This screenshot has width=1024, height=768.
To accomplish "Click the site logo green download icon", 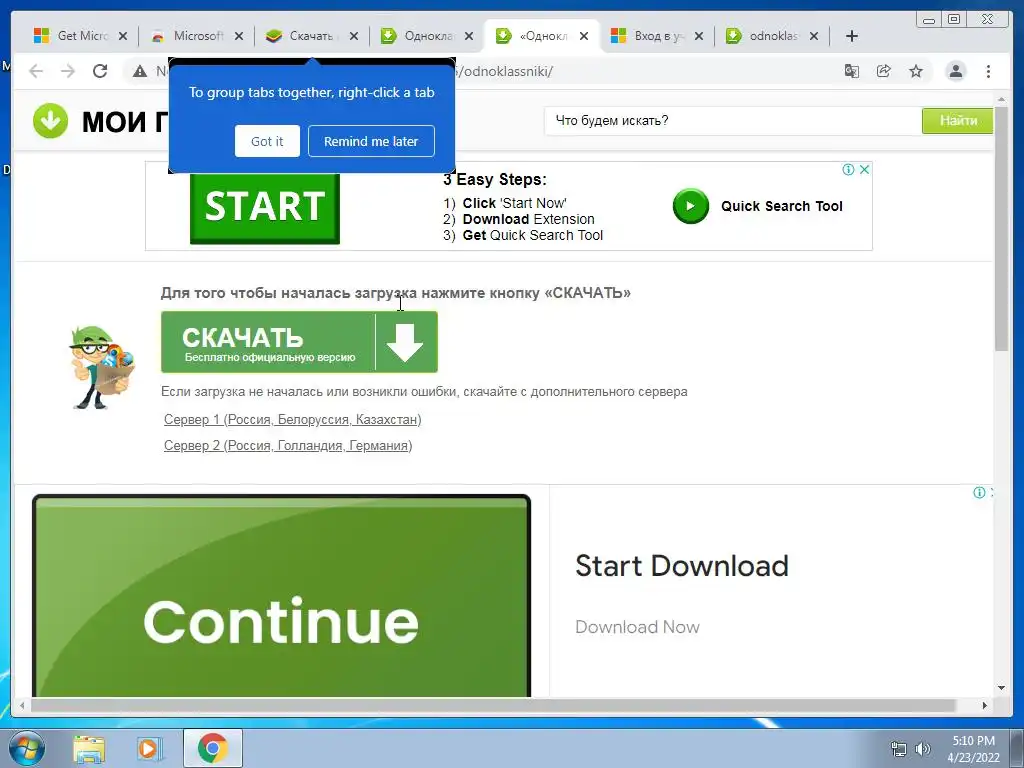I will (x=50, y=121).
